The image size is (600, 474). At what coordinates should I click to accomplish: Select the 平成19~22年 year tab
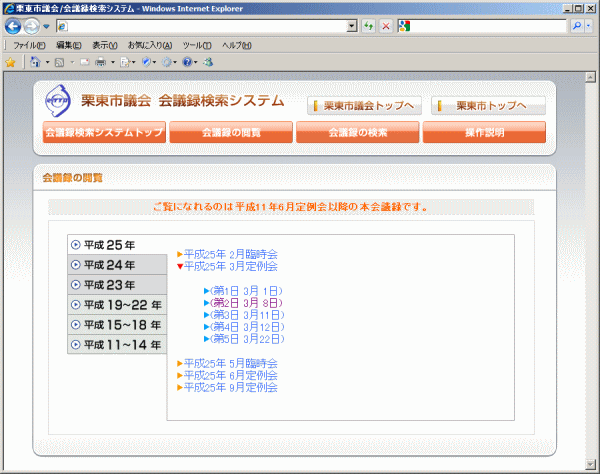point(117,305)
